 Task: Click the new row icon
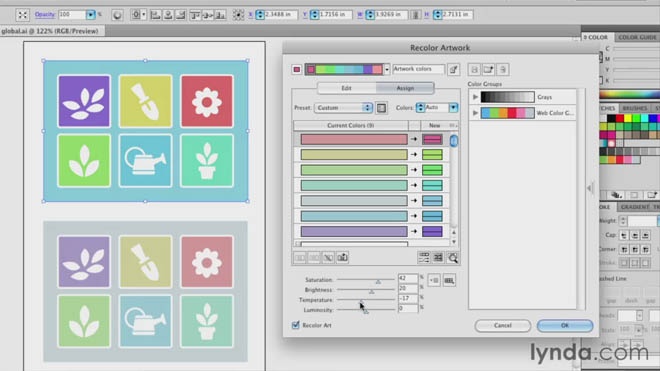343,257
